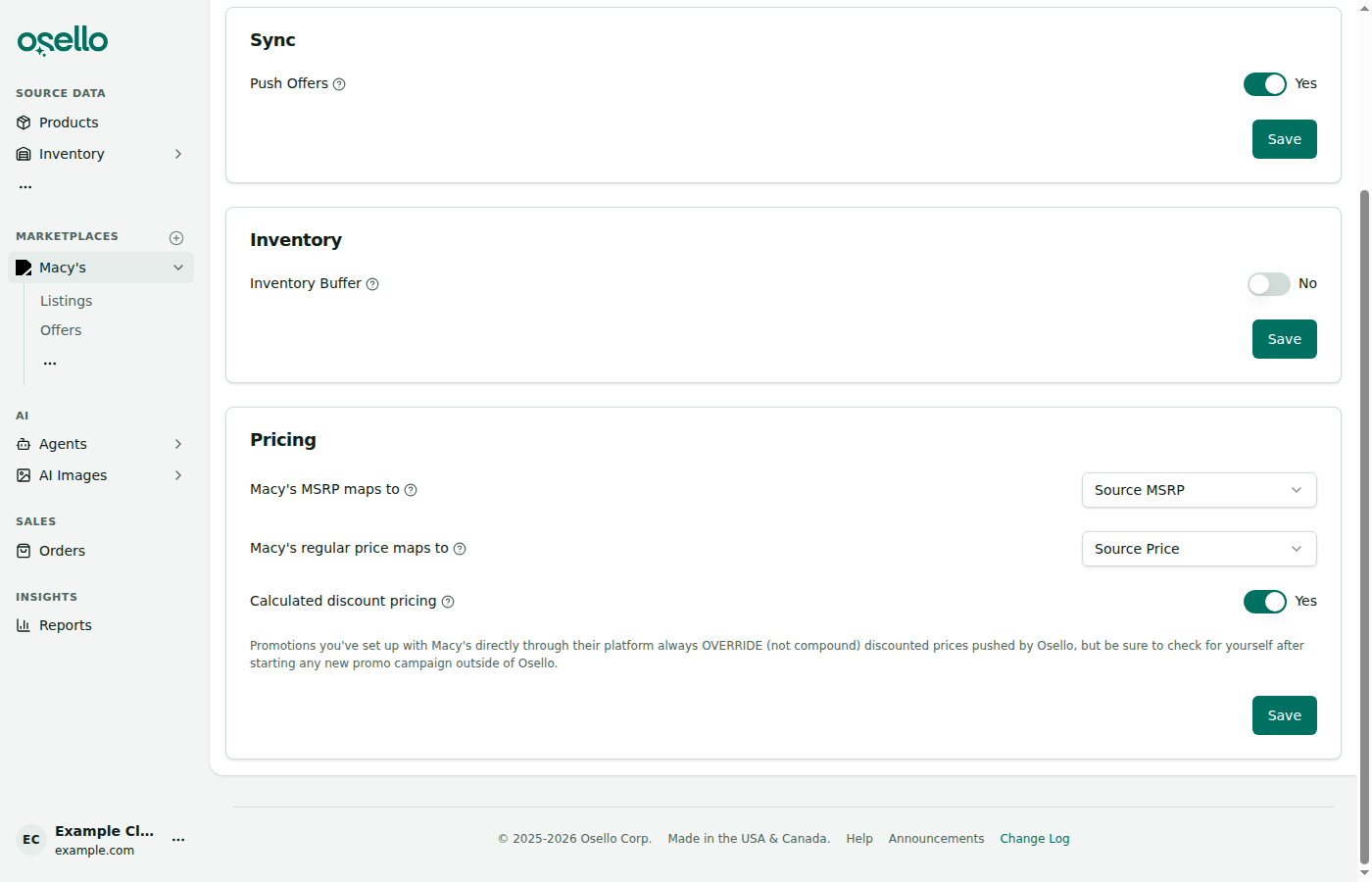Open account options ellipsis next to Example Cl...
The image size is (1372, 882).
(178, 840)
